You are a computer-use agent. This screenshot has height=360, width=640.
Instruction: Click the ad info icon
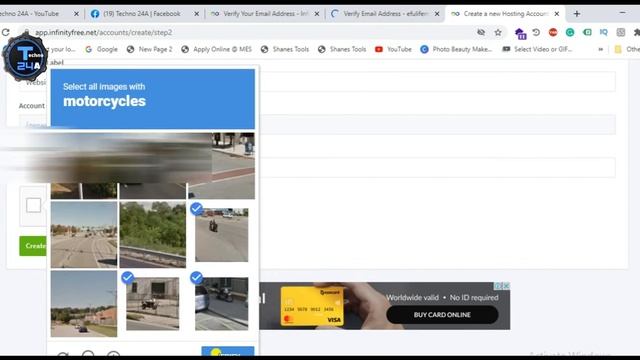pos(498,286)
